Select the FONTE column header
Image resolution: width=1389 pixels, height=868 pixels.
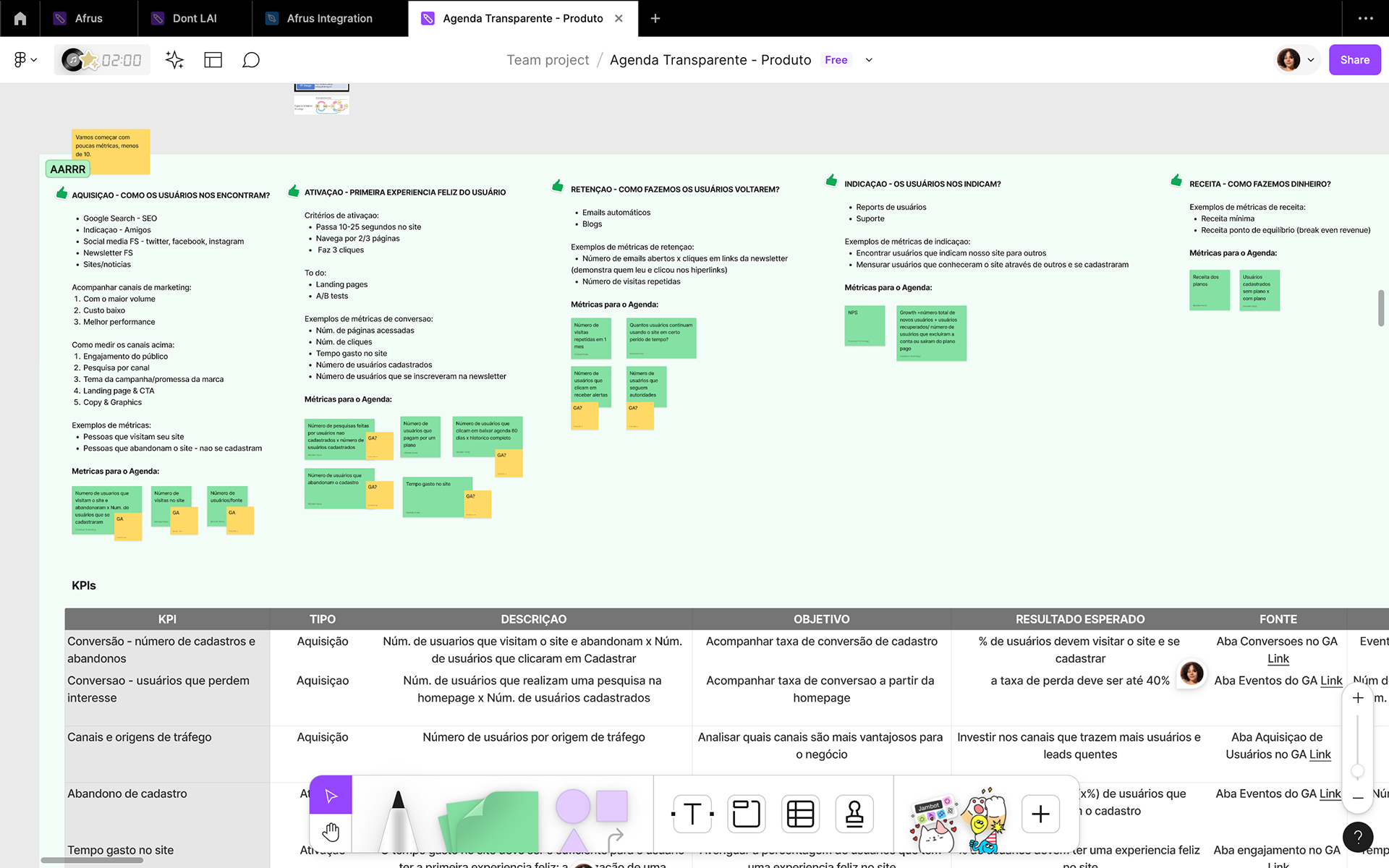[x=1278, y=619]
